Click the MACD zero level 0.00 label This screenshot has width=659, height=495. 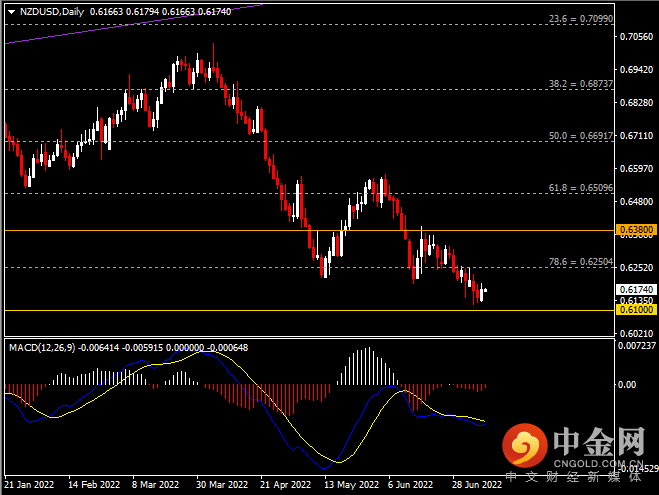coord(627,384)
